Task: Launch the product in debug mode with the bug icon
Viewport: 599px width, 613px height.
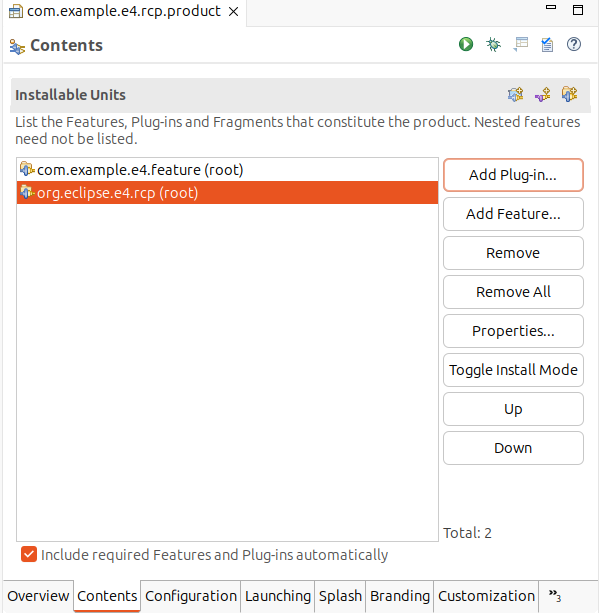Action: tap(493, 44)
